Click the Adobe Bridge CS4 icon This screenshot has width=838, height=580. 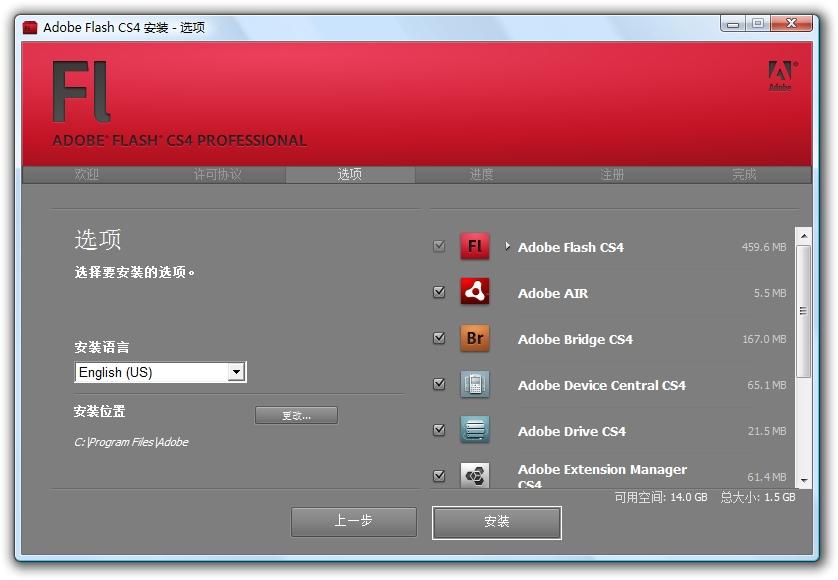475,338
